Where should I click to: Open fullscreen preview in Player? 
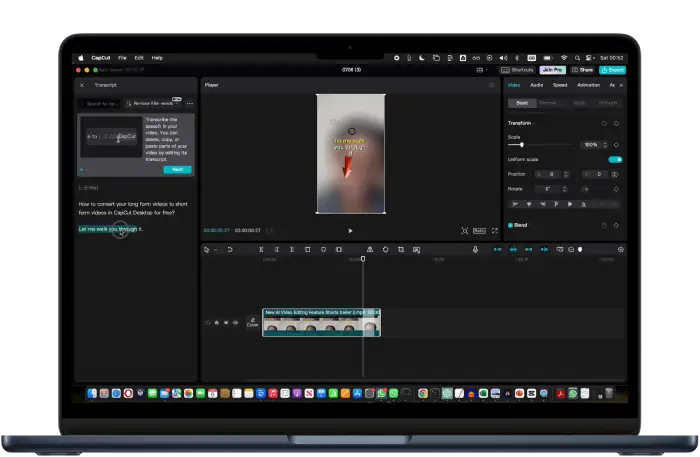coord(494,231)
